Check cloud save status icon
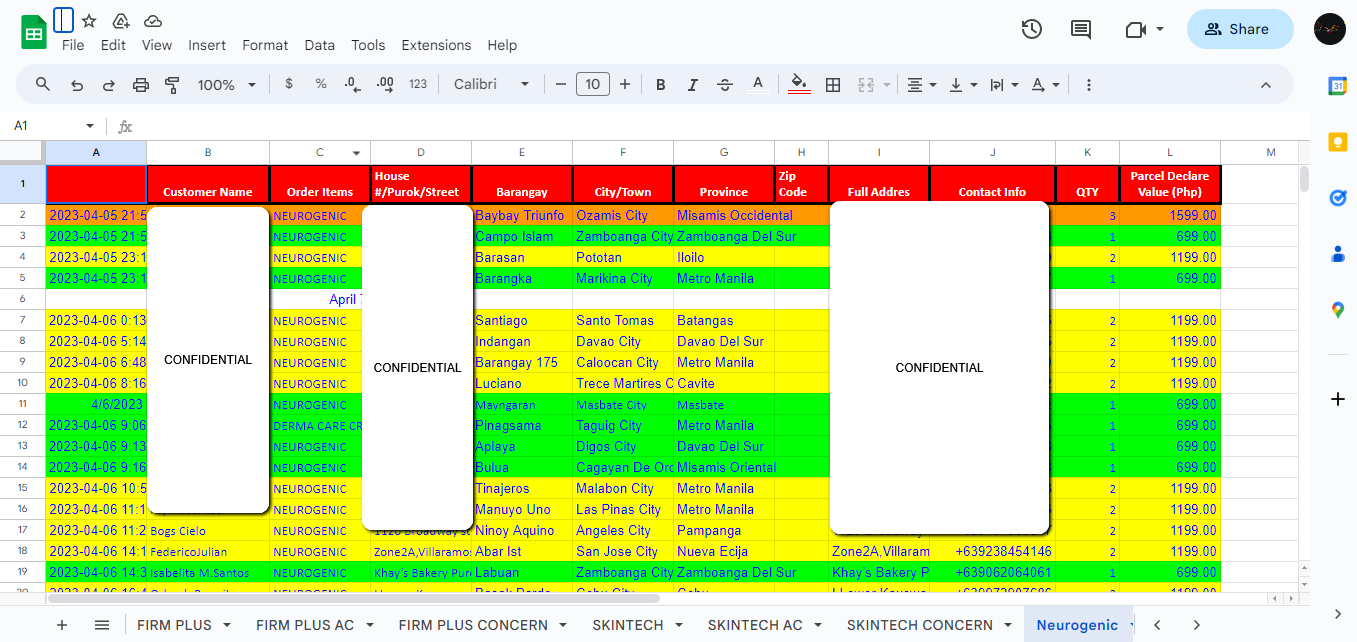This screenshot has height=642, width=1357. point(153,21)
